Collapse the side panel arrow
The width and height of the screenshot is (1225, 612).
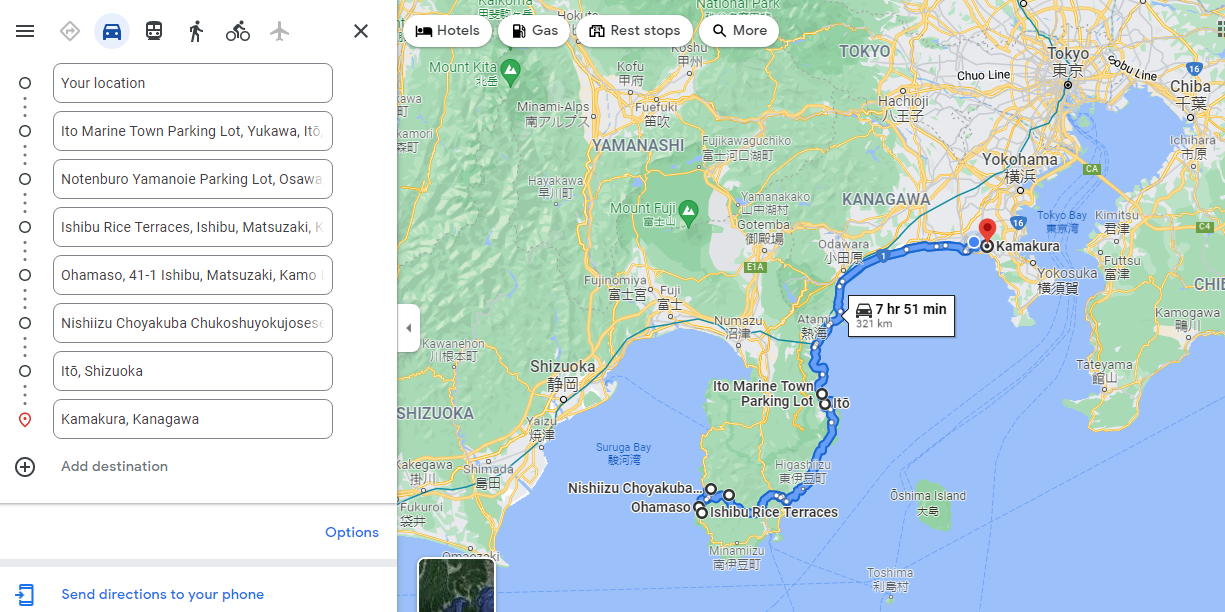point(408,328)
